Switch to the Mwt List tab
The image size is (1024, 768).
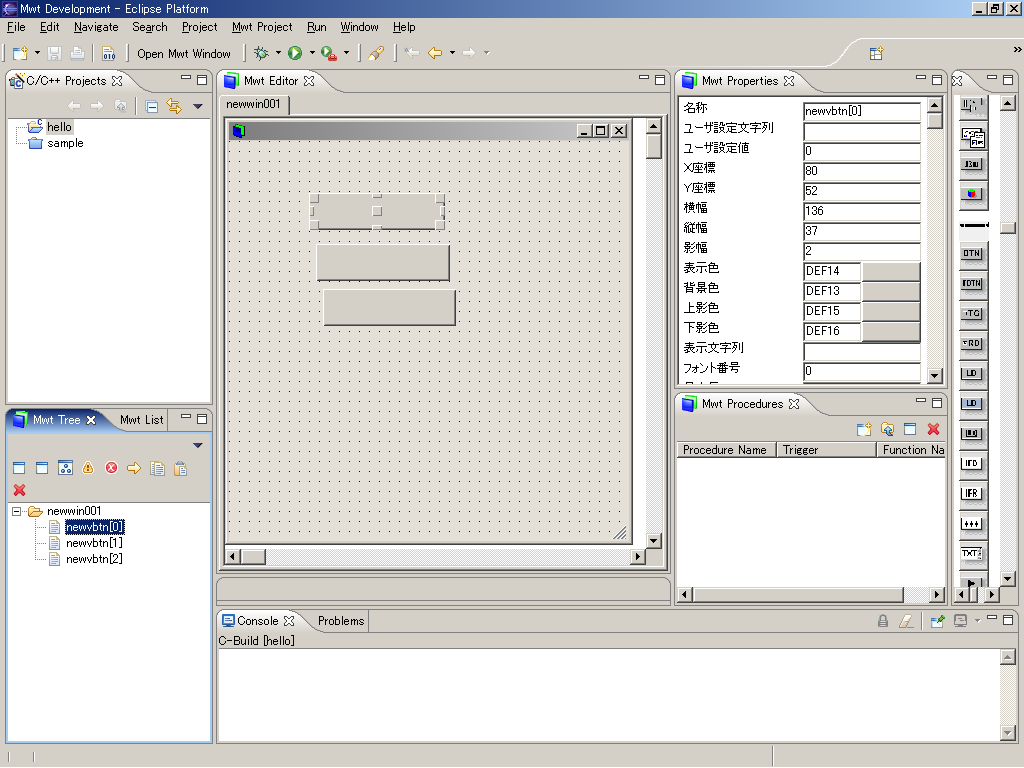pos(142,420)
